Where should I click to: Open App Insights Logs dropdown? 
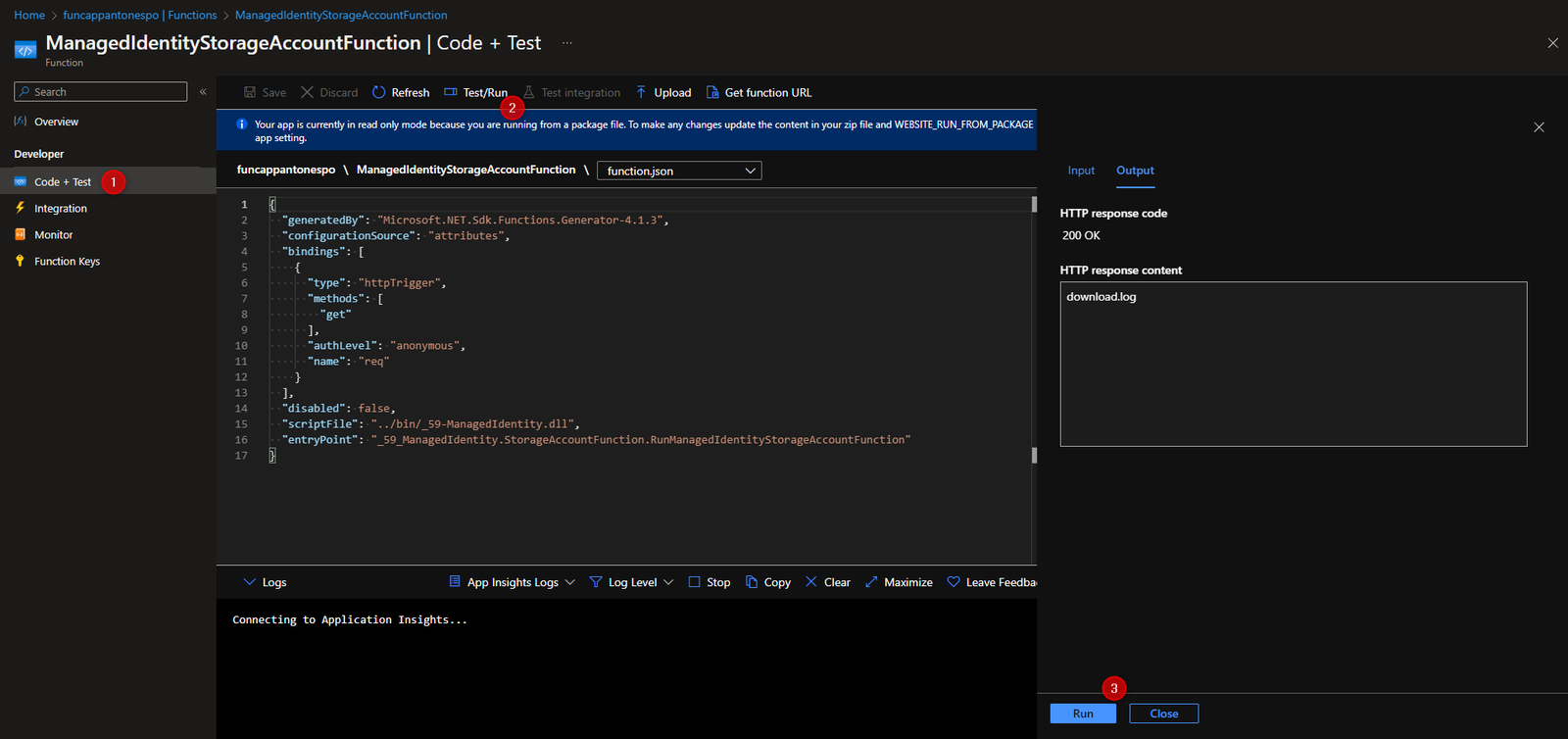[x=512, y=582]
